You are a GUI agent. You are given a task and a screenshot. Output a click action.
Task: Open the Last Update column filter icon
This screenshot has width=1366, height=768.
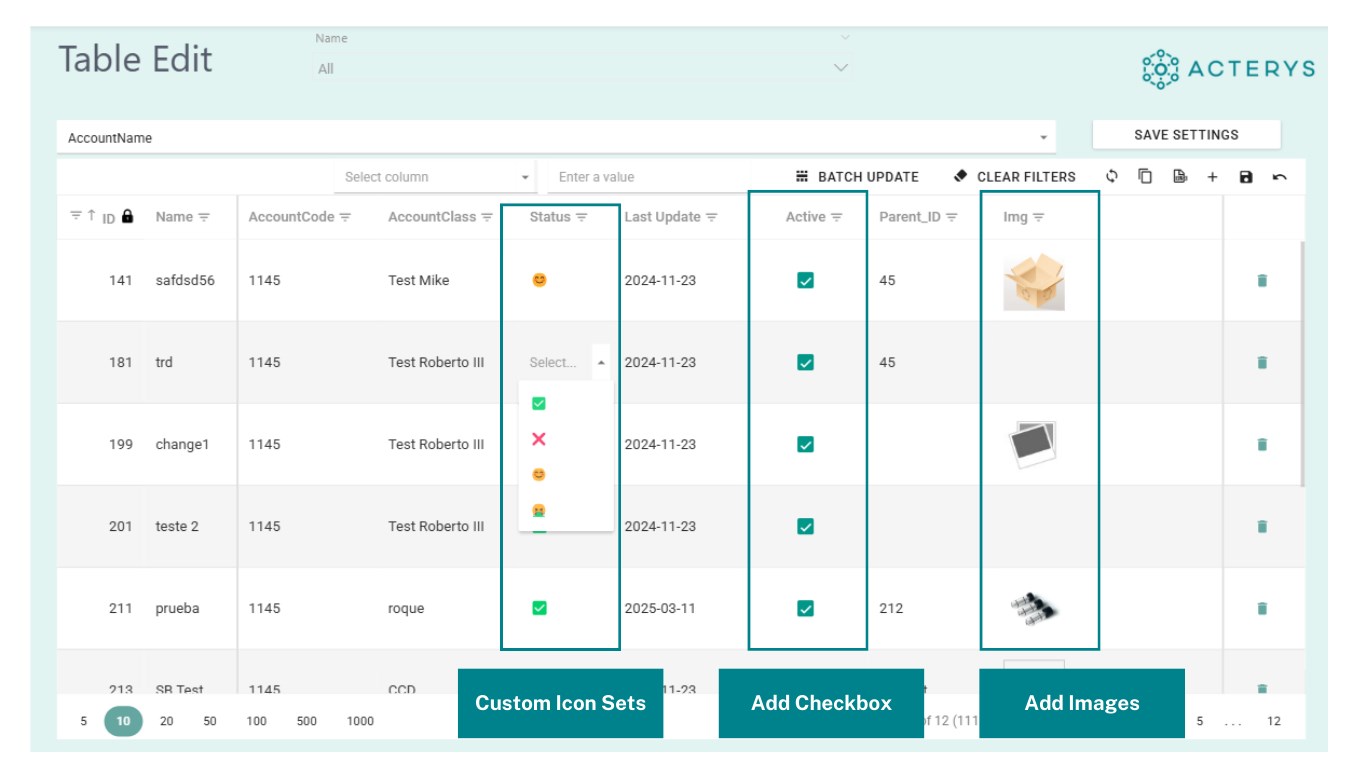point(712,217)
